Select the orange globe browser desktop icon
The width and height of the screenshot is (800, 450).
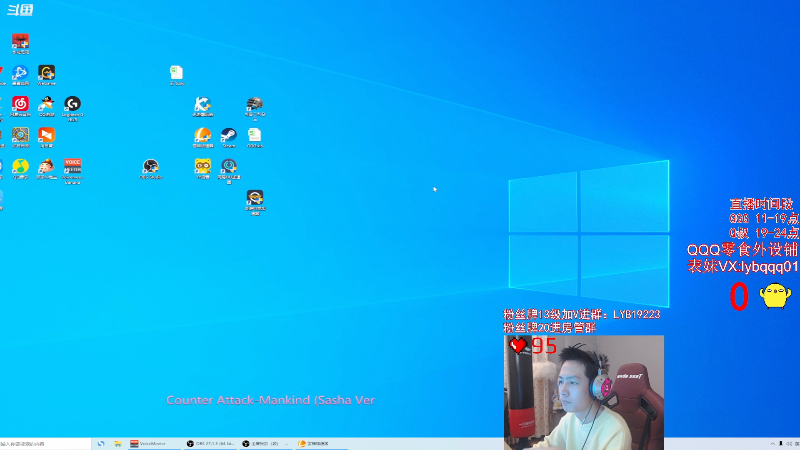click(203, 137)
